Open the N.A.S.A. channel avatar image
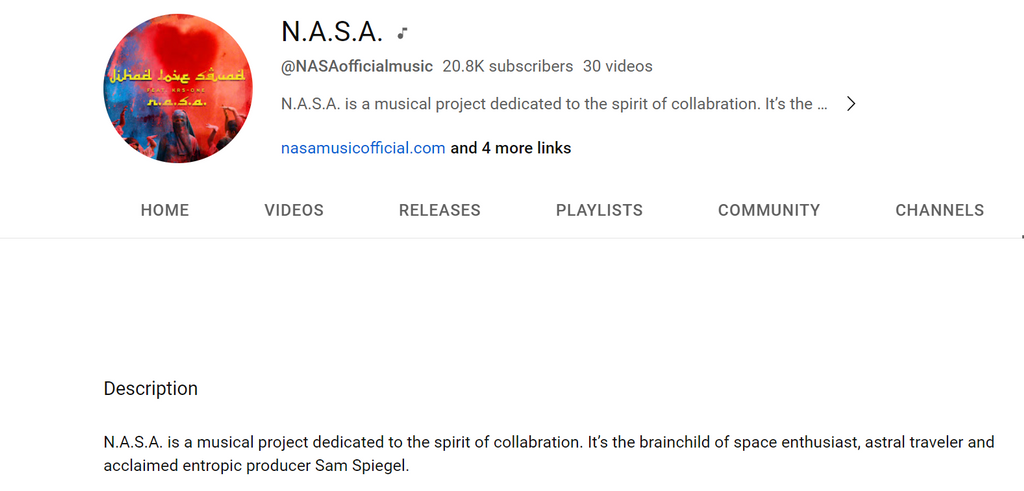The height and width of the screenshot is (491, 1024). [178, 88]
